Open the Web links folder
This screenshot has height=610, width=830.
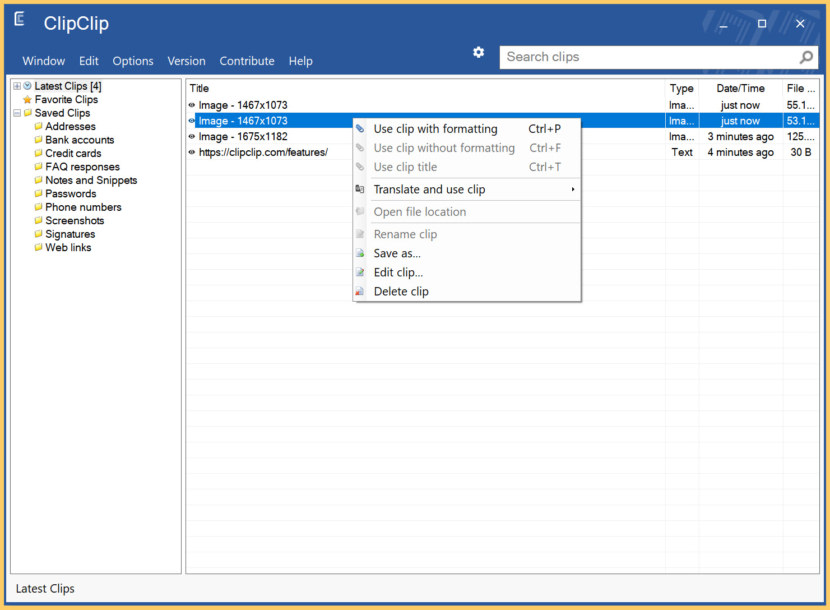(x=68, y=247)
